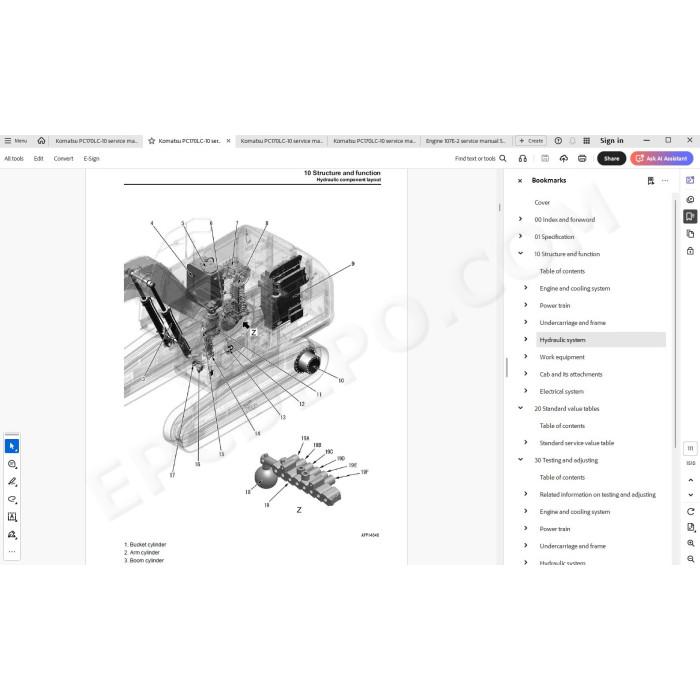Open the Acrobat Menu hamburger icon

click(8, 141)
